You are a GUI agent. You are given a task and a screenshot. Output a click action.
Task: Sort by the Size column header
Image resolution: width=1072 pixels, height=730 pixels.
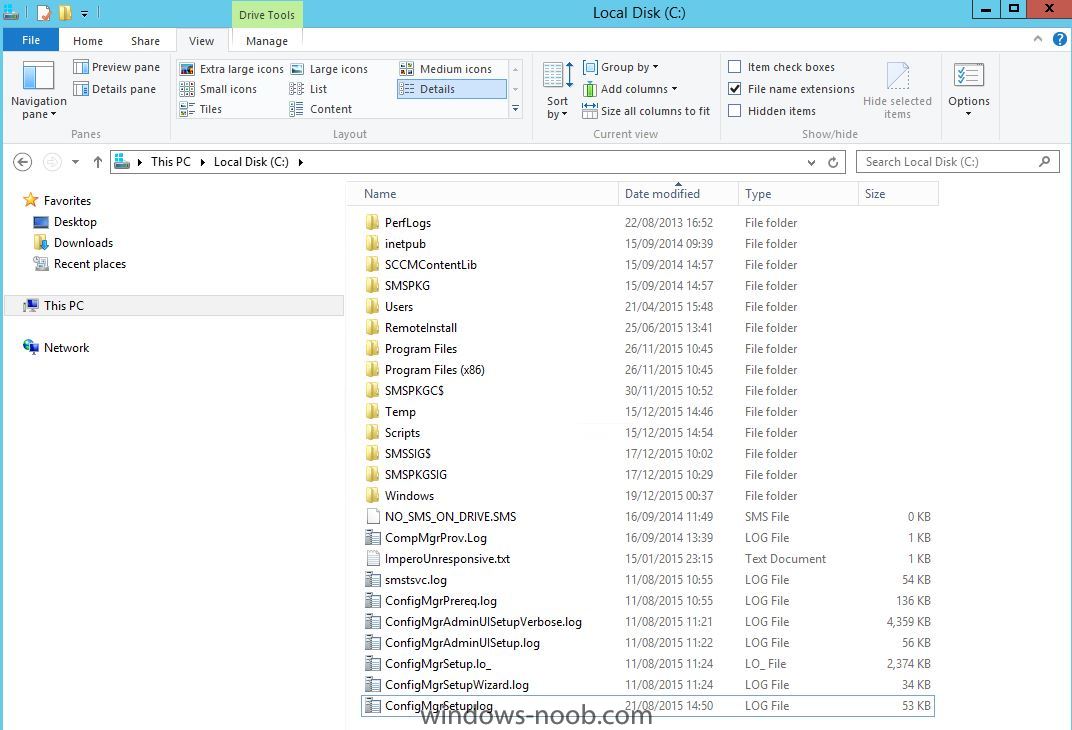click(x=898, y=194)
